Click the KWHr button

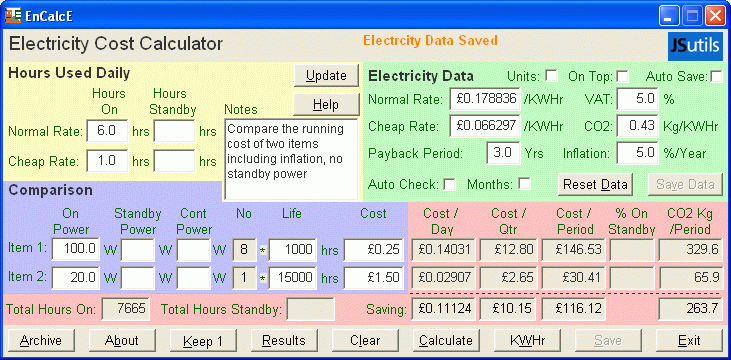tap(527, 340)
